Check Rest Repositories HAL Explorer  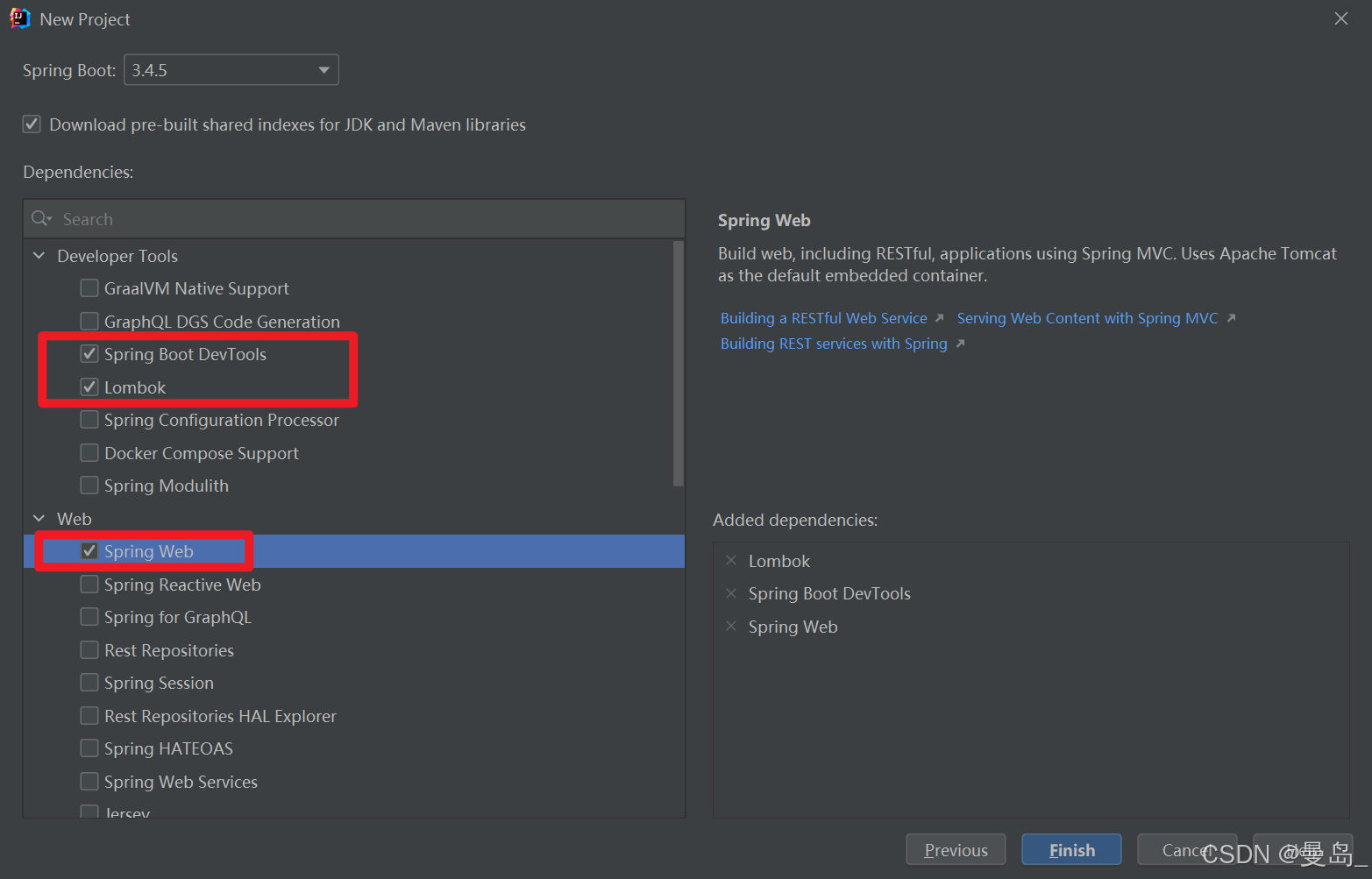[89, 716]
